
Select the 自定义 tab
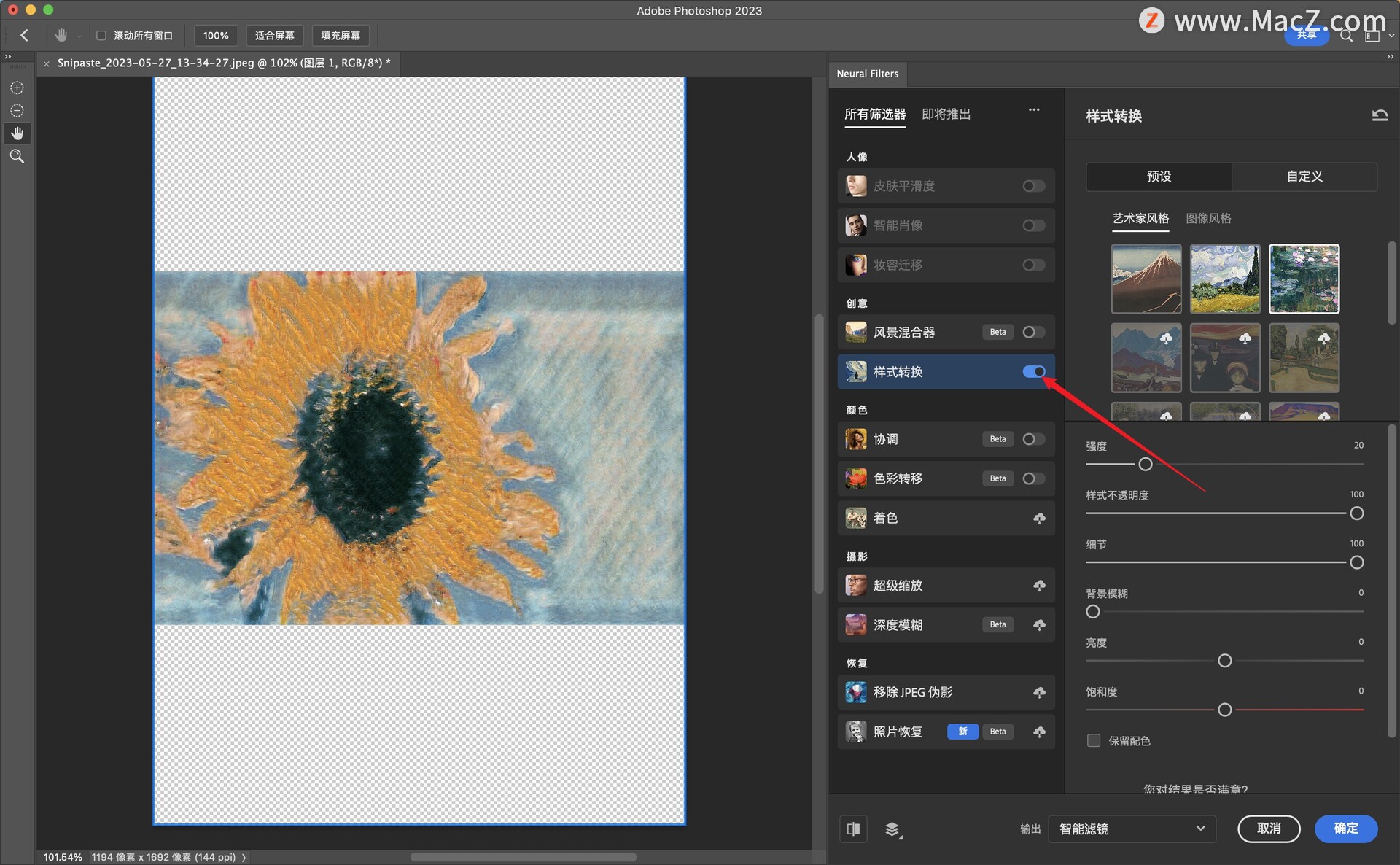(1304, 177)
